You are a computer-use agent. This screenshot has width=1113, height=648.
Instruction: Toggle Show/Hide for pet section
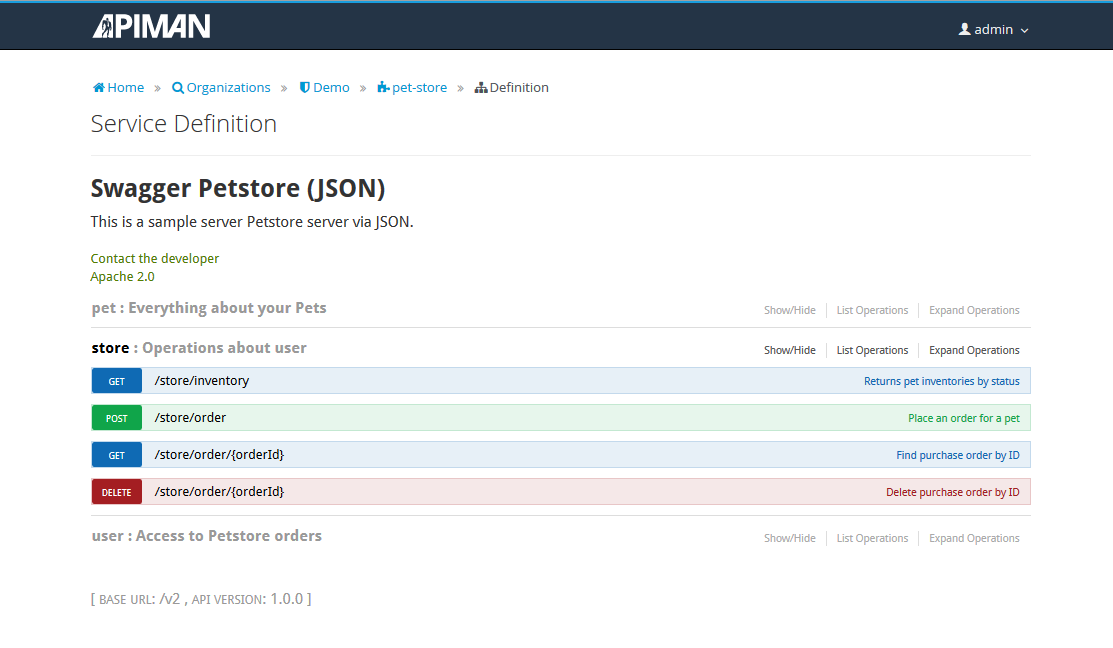[x=789, y=310]
